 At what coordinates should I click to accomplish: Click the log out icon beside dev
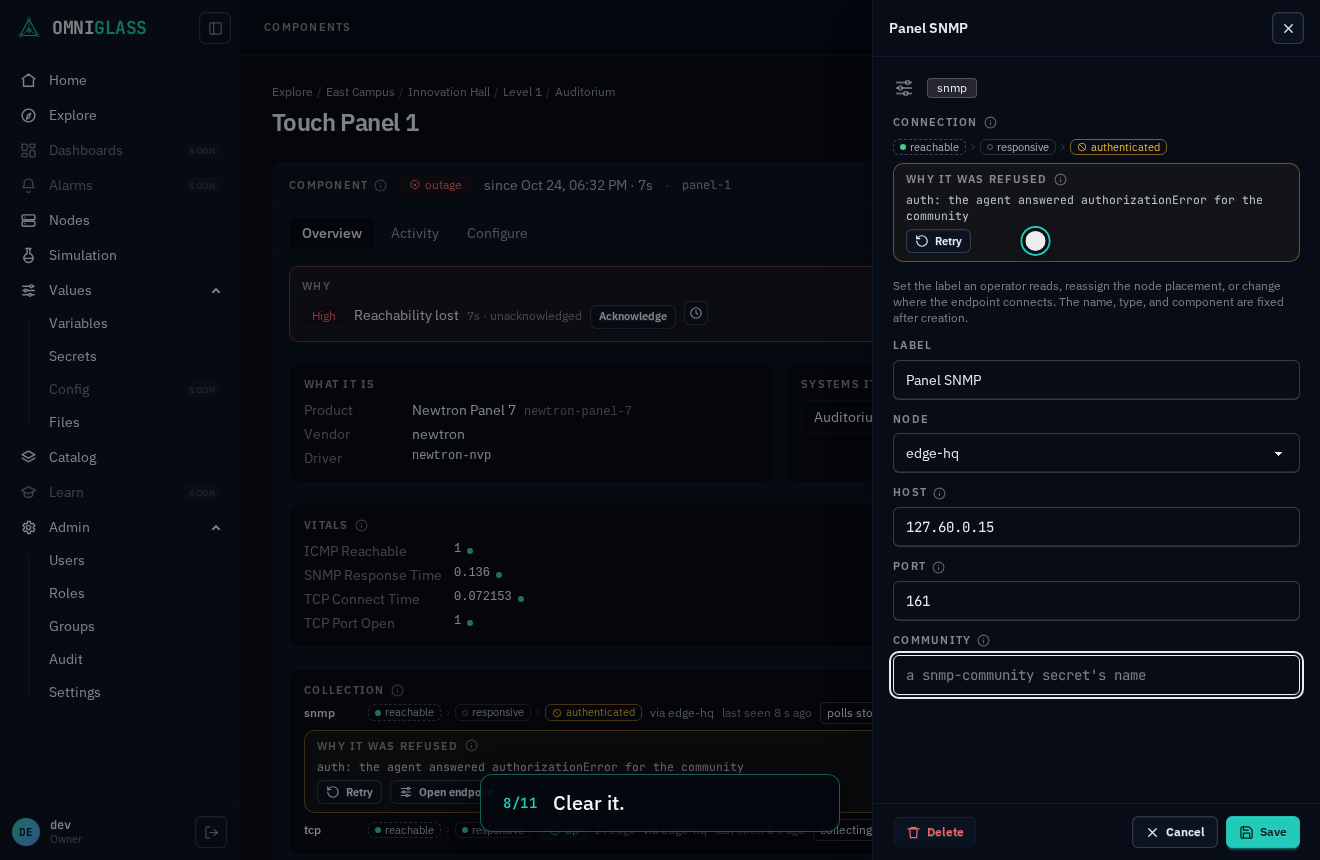[211, 832]
